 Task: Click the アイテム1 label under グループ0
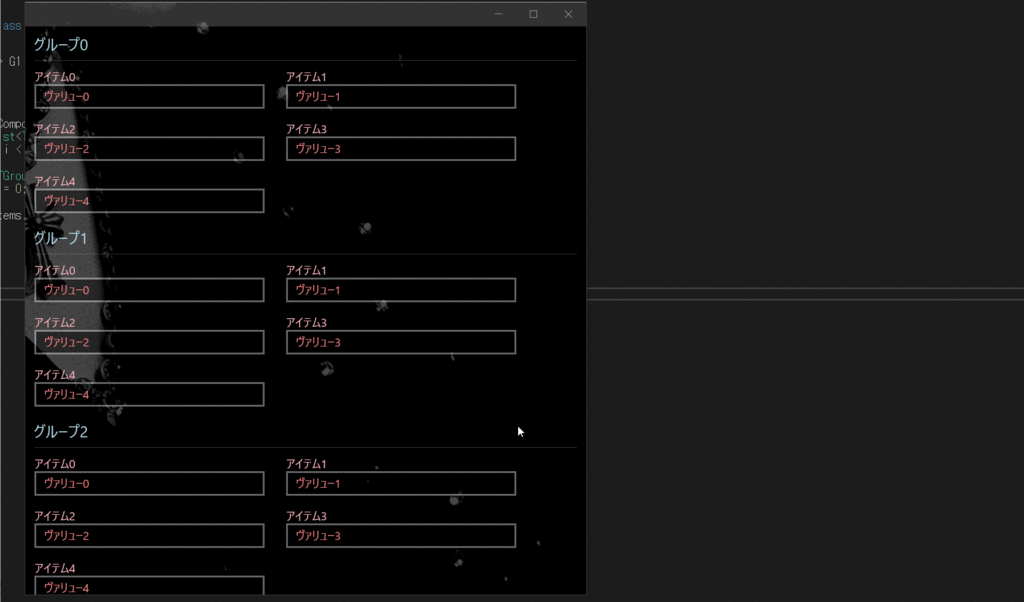[x=306, y=77]
